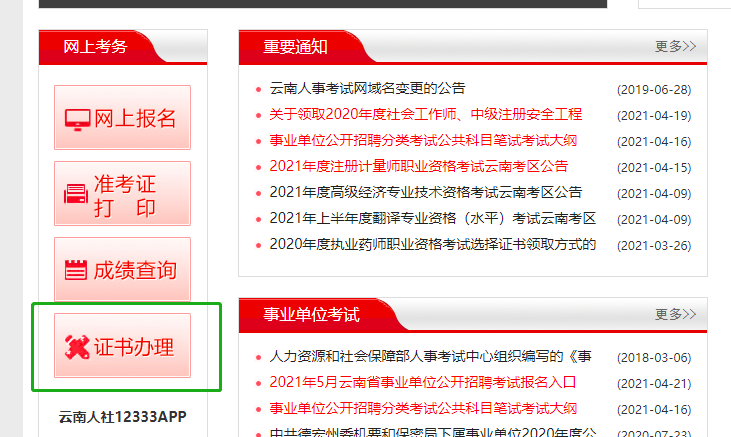Viewport: 731px width, 437px height.
Task: Open 准考证打印 admission ticket printing
Action: [124, 195]
